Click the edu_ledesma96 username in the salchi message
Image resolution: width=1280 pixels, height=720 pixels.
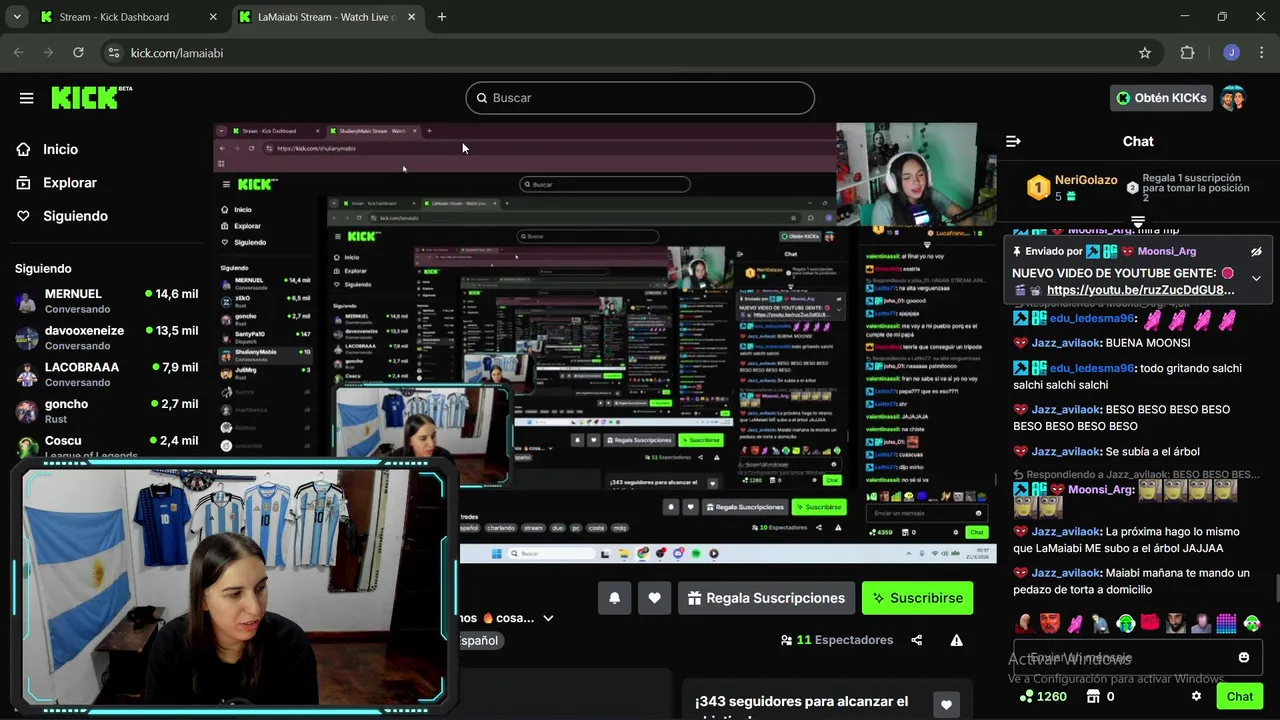[x=1092, y=368]
